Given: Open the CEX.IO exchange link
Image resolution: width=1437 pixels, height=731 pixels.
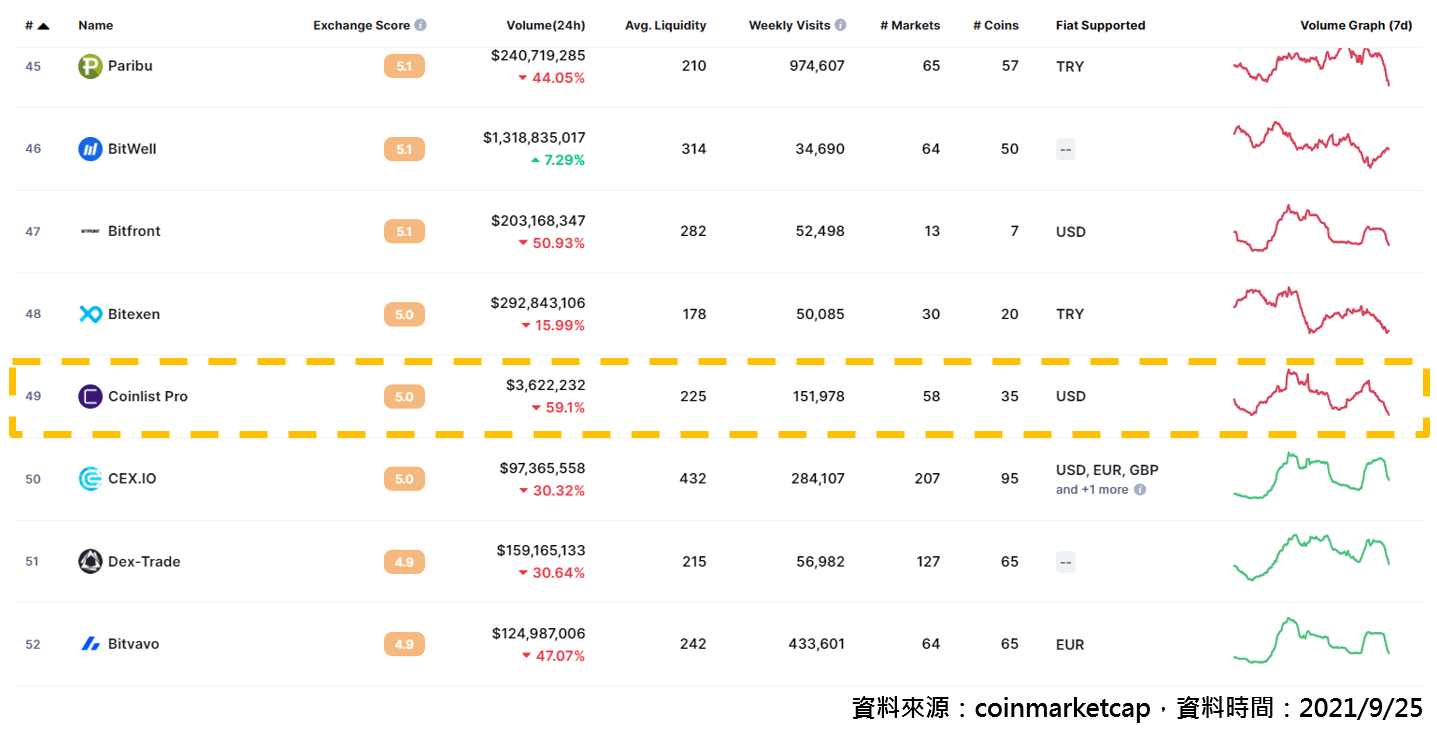Looking at the screenshot, I should pyautogui.click(x=132, y=479).
